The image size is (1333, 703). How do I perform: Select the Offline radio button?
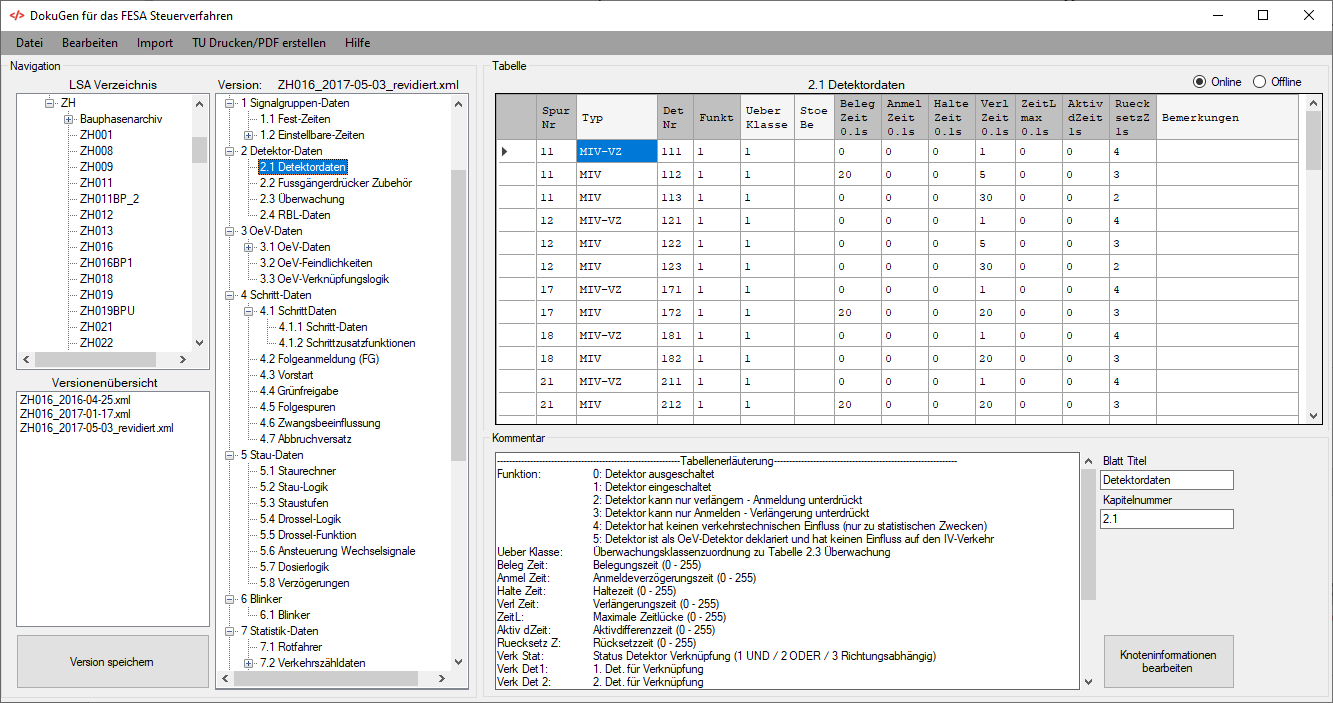tap(1259, 82)
